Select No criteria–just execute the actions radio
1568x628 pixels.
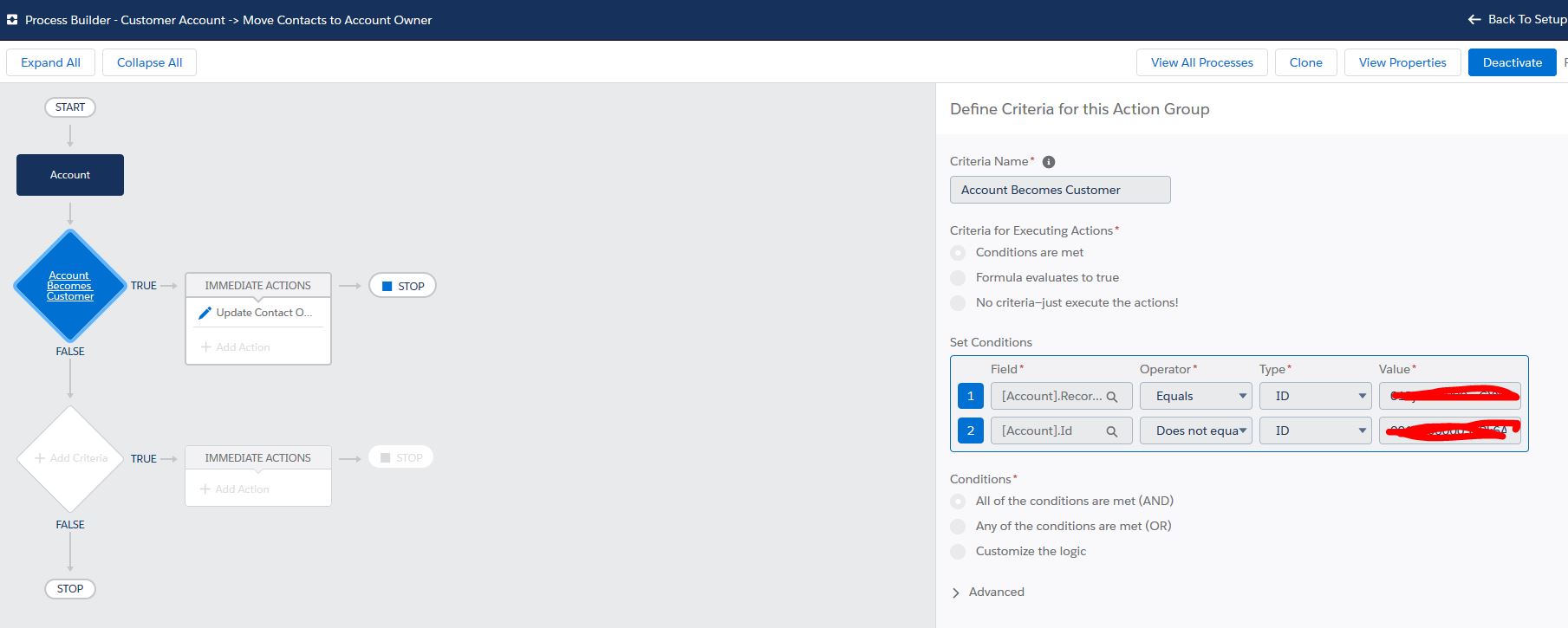(x=958, y=303)
